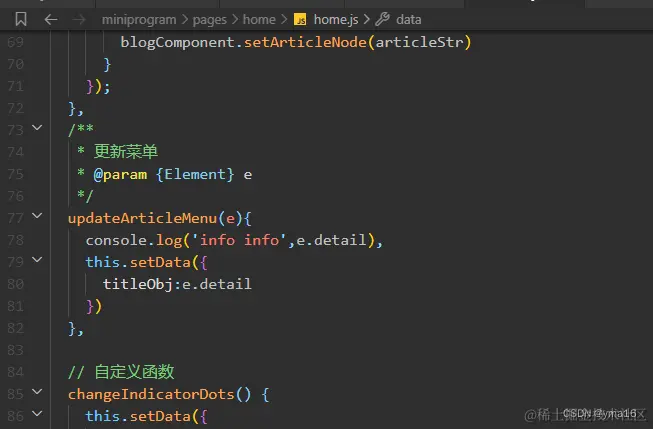Image resolution: width=653 pixels, height=429 pixels.
Task: Open the home folder breadcrumb
Action: [259, 20]
